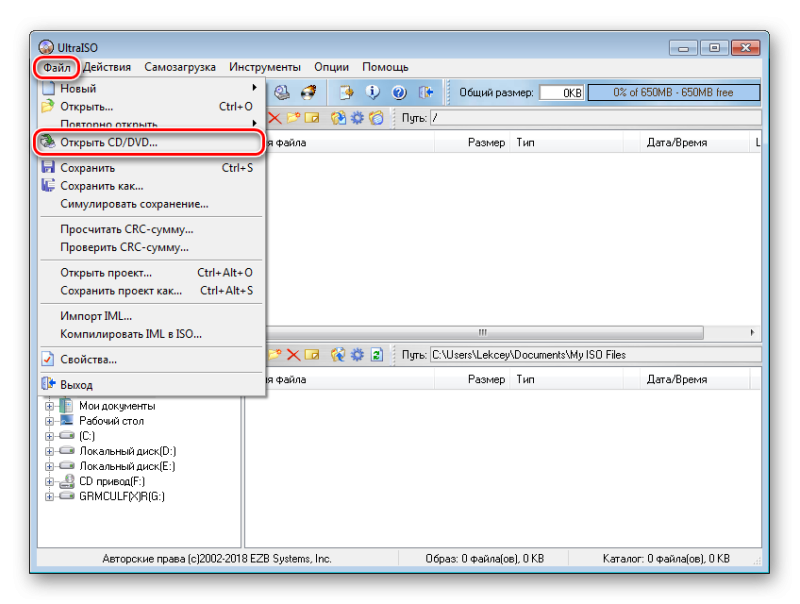Viewport: 800px width, 604px height.
Task: Open the Новый submenu
Action: (x=151, y=88)
